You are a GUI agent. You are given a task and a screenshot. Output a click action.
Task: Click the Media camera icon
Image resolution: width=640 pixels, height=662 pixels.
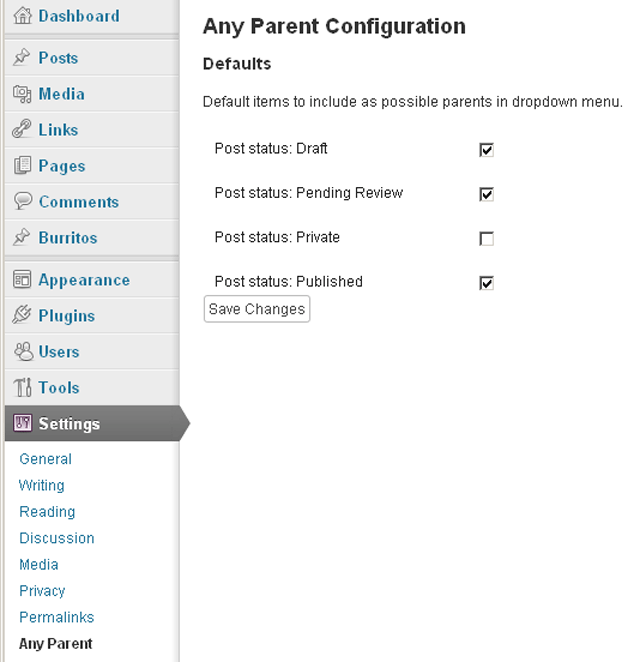(22, 94)
